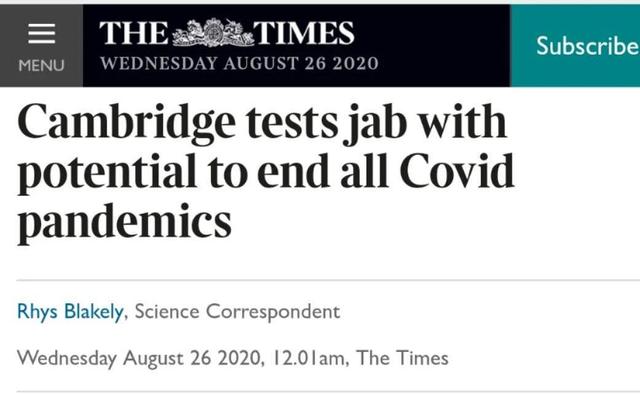Click the empty dark area of the masthead bar
640x395 pixels.
445,45
